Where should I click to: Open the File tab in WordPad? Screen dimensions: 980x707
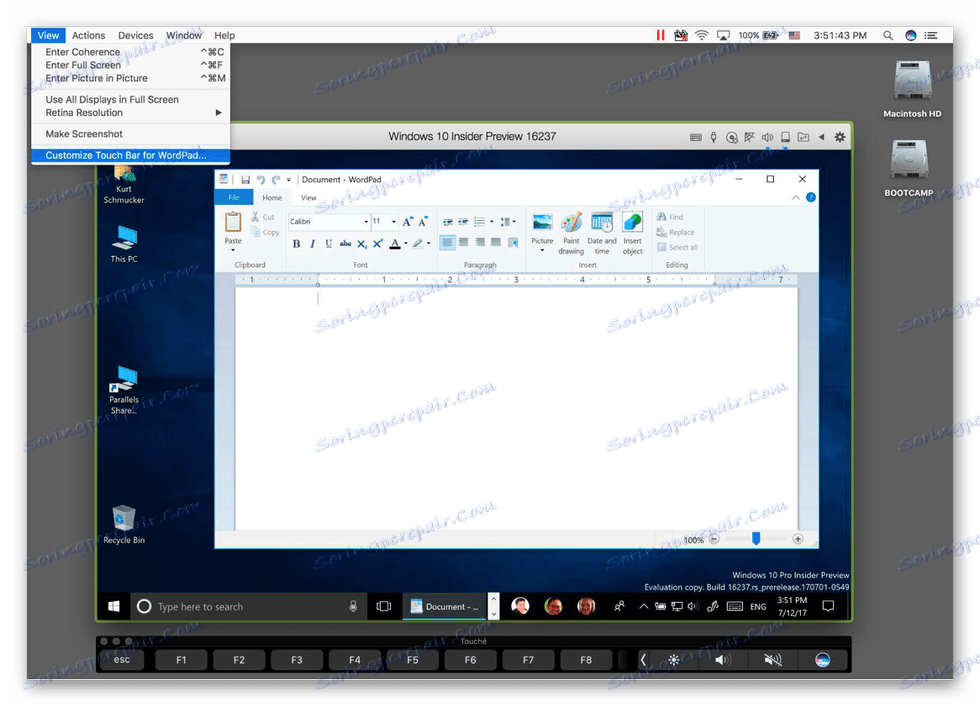point(234,198)
